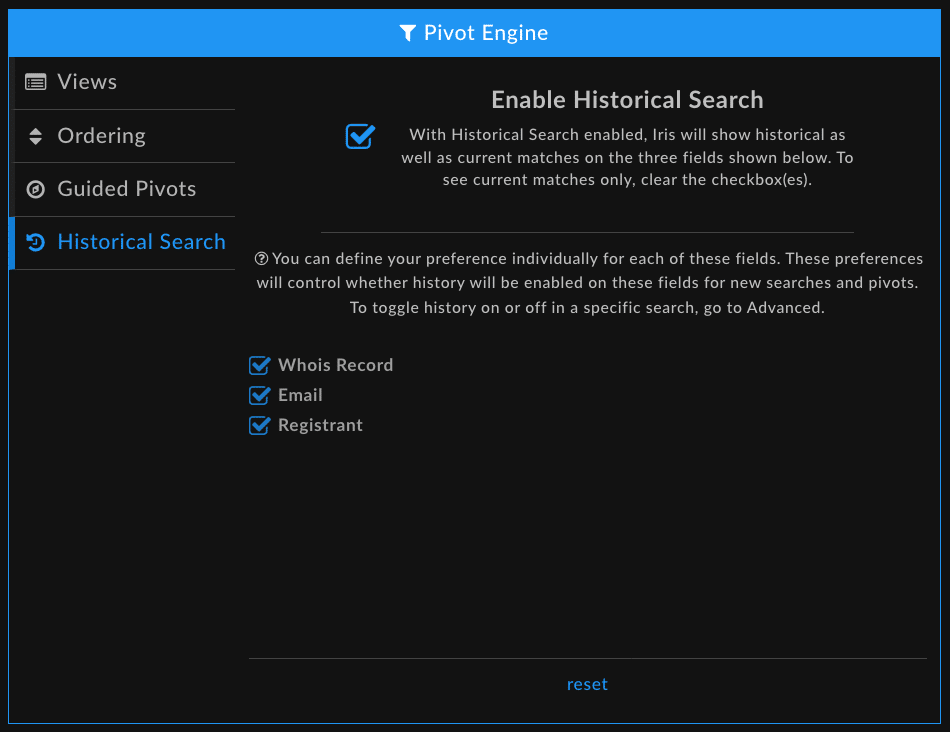Click the reset link
950x732 pixels.
[587, 684]
